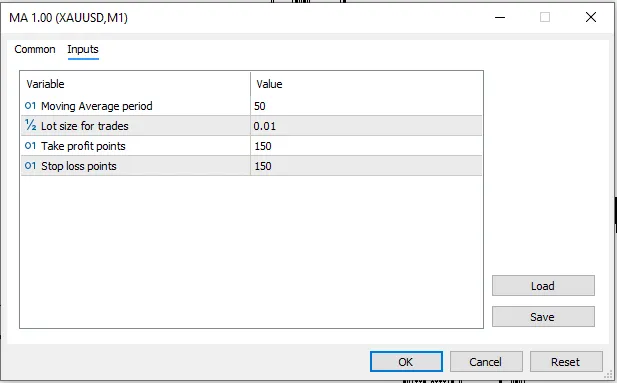This screenshot has width=617, height=383.
Task: Reset inputs with the Reset button
Action: click(x=566, y=362)
